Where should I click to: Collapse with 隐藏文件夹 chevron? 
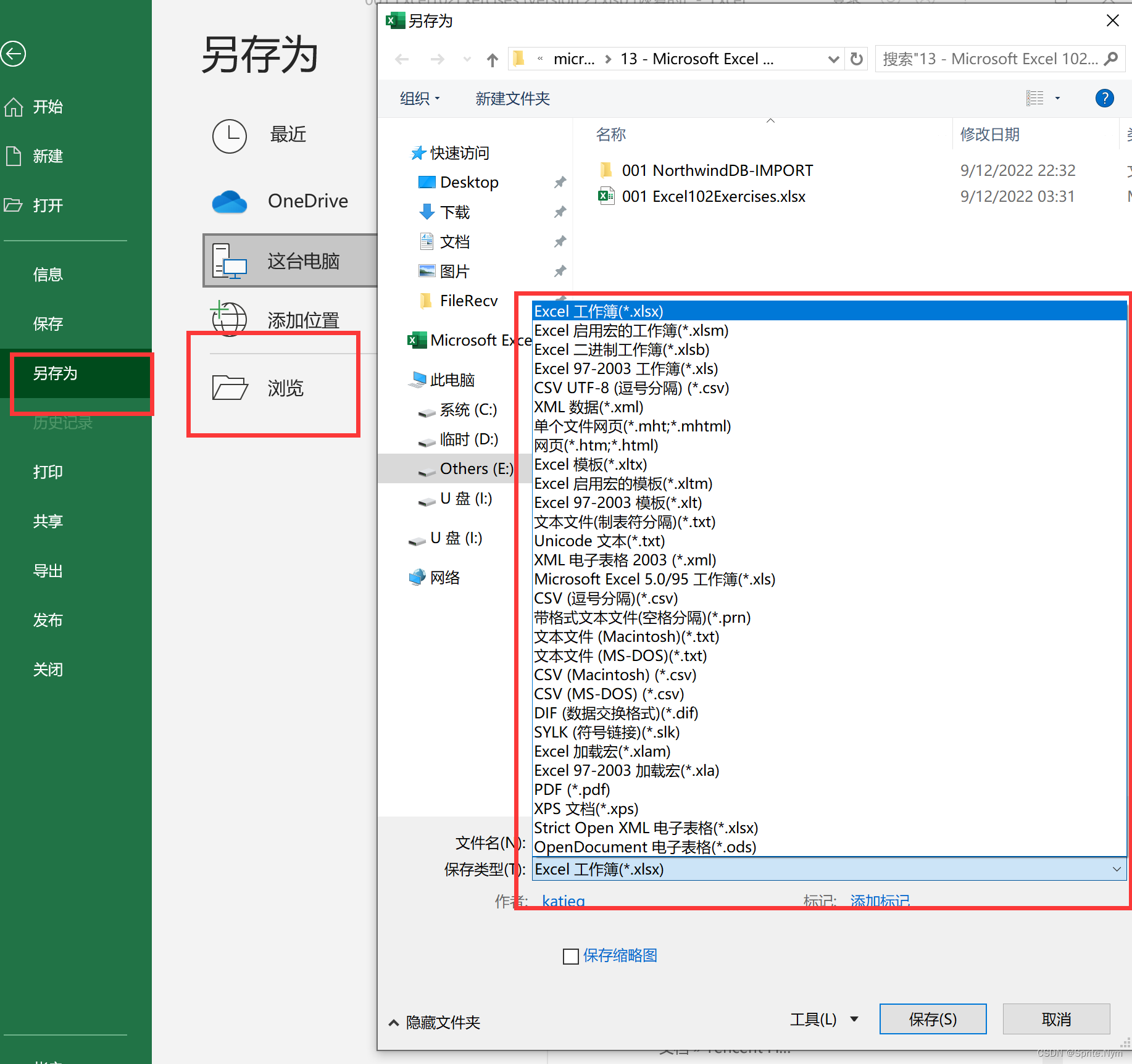pyautogui.click(x=394, y=1023)
